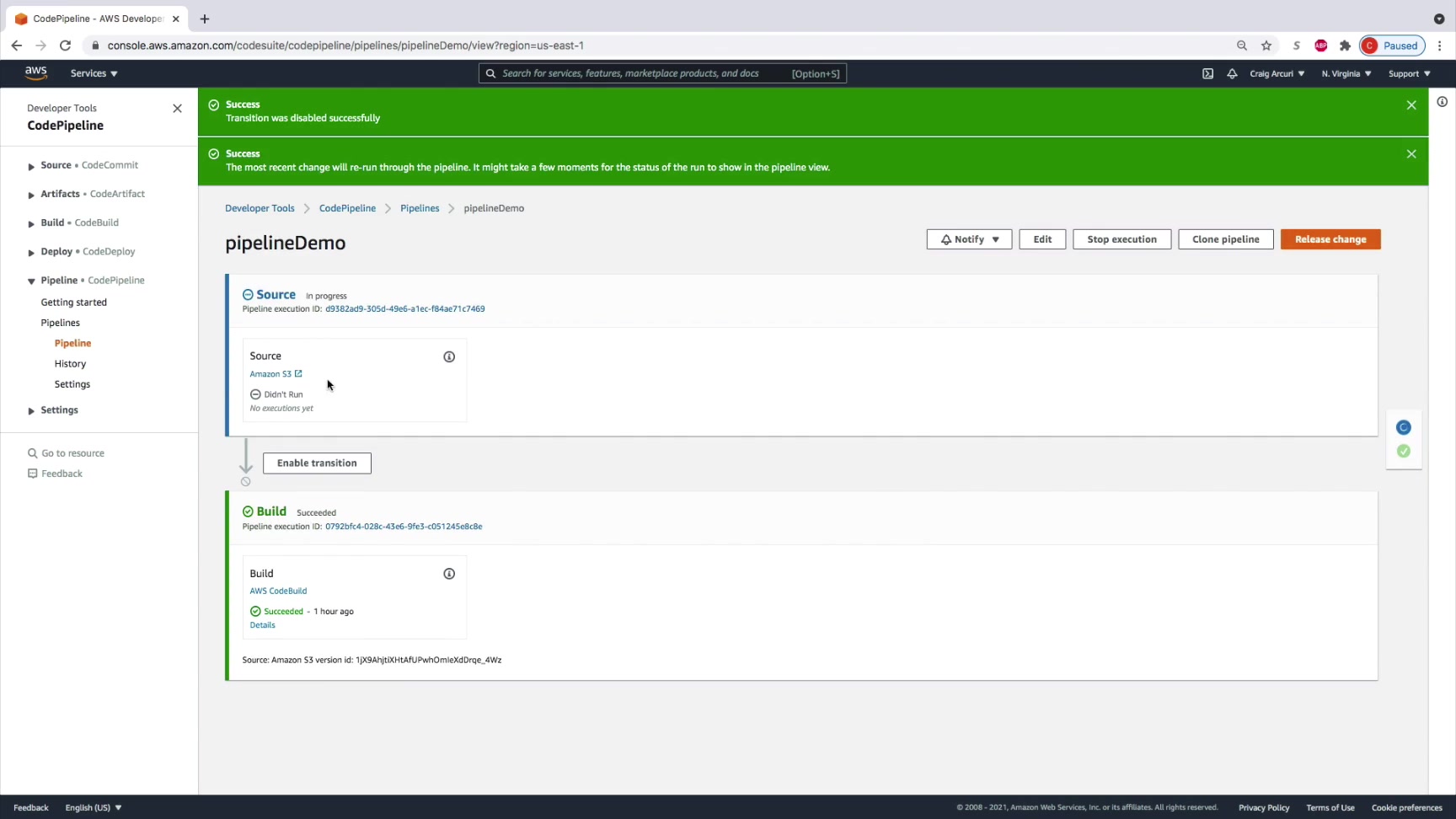Open History in the sidebar
The width and height of the screenshot is (1456, 819).
tap(70, 364)
